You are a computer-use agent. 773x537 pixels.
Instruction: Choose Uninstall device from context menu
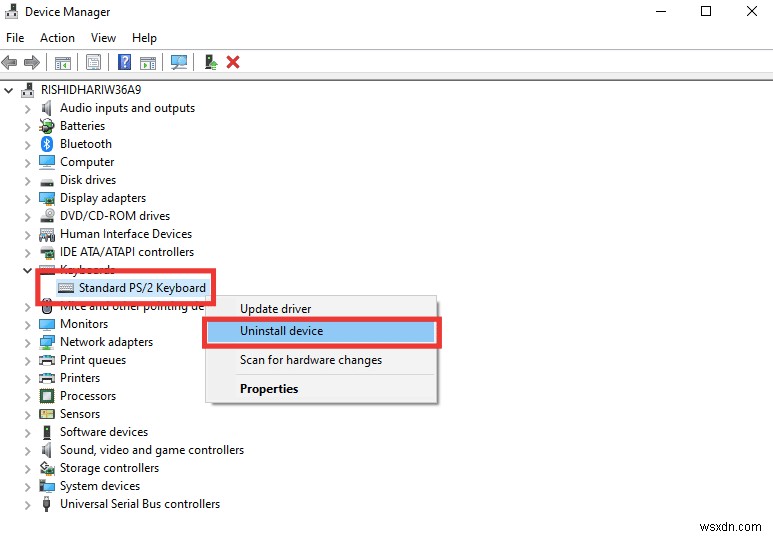pyautogui.click(x=321, y=331)
